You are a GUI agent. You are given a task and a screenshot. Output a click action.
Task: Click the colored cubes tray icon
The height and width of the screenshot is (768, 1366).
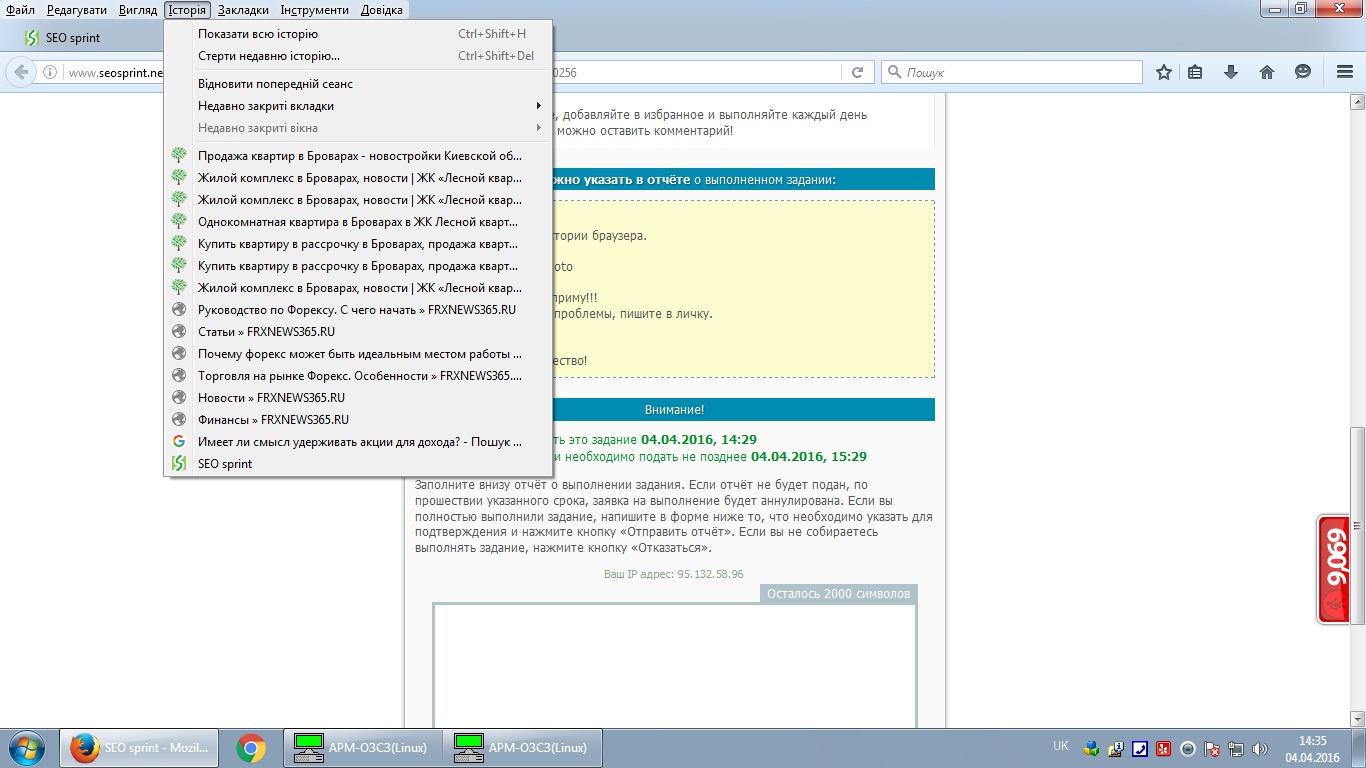tap(1092, 748)
